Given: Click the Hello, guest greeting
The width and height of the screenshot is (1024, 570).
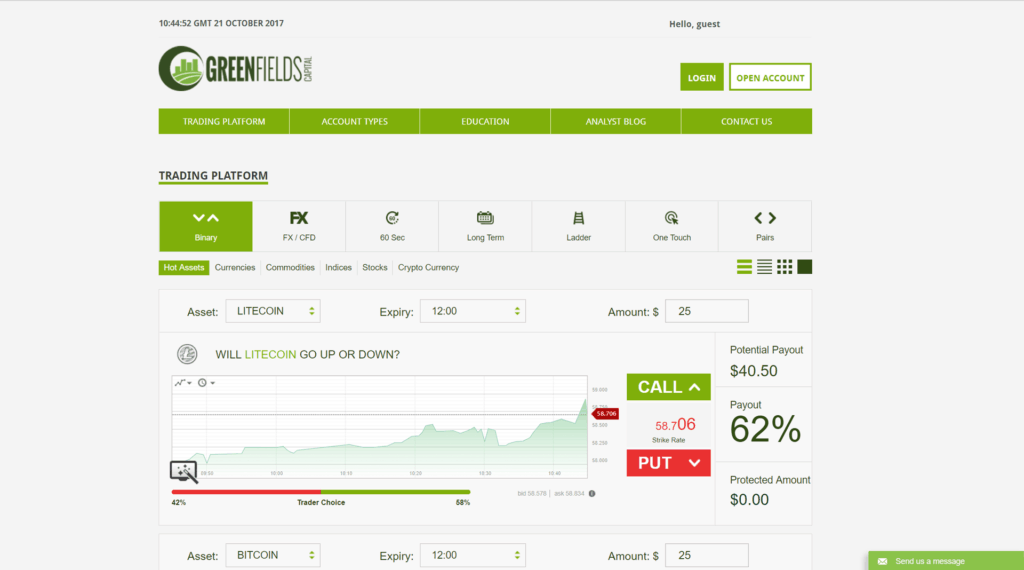Looking at the screenshot, I should (694, 24).
